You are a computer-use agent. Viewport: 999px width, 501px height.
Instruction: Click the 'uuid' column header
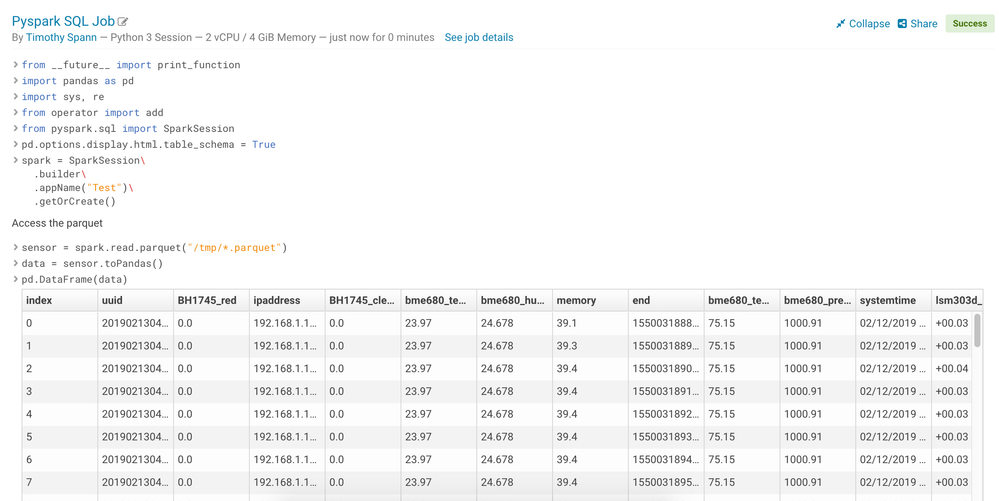click(x=135, y=300)
